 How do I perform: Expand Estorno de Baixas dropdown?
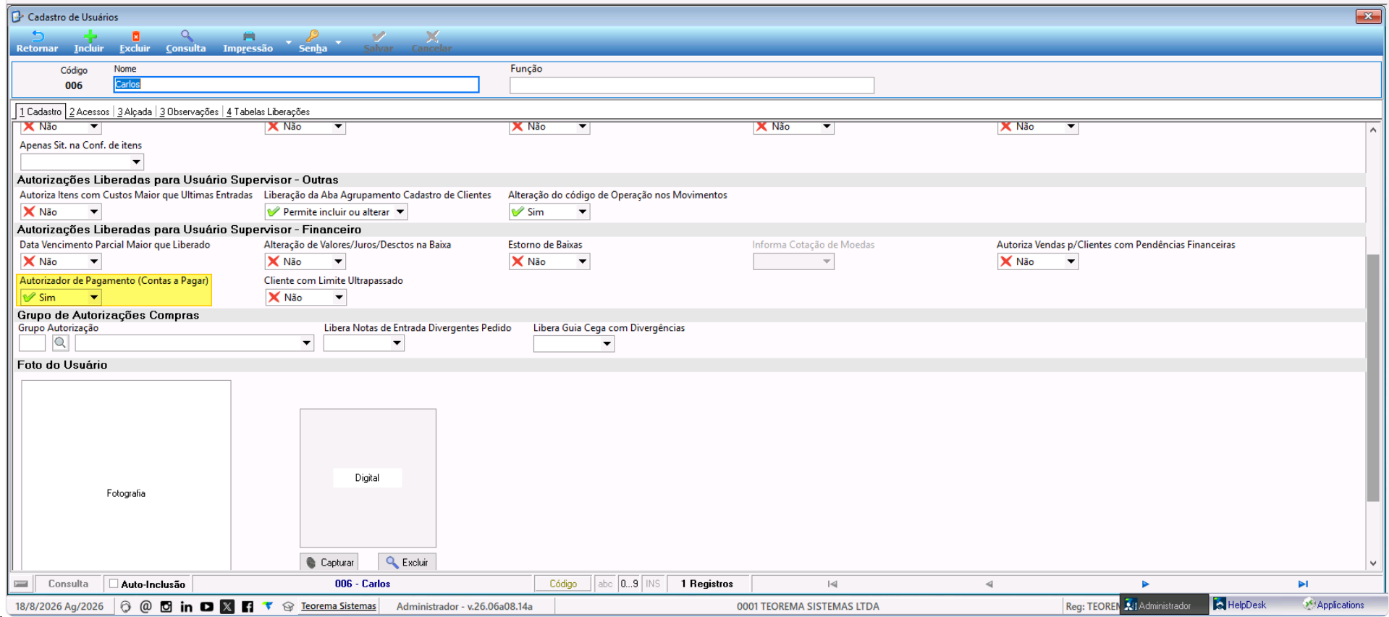point(583,262)
